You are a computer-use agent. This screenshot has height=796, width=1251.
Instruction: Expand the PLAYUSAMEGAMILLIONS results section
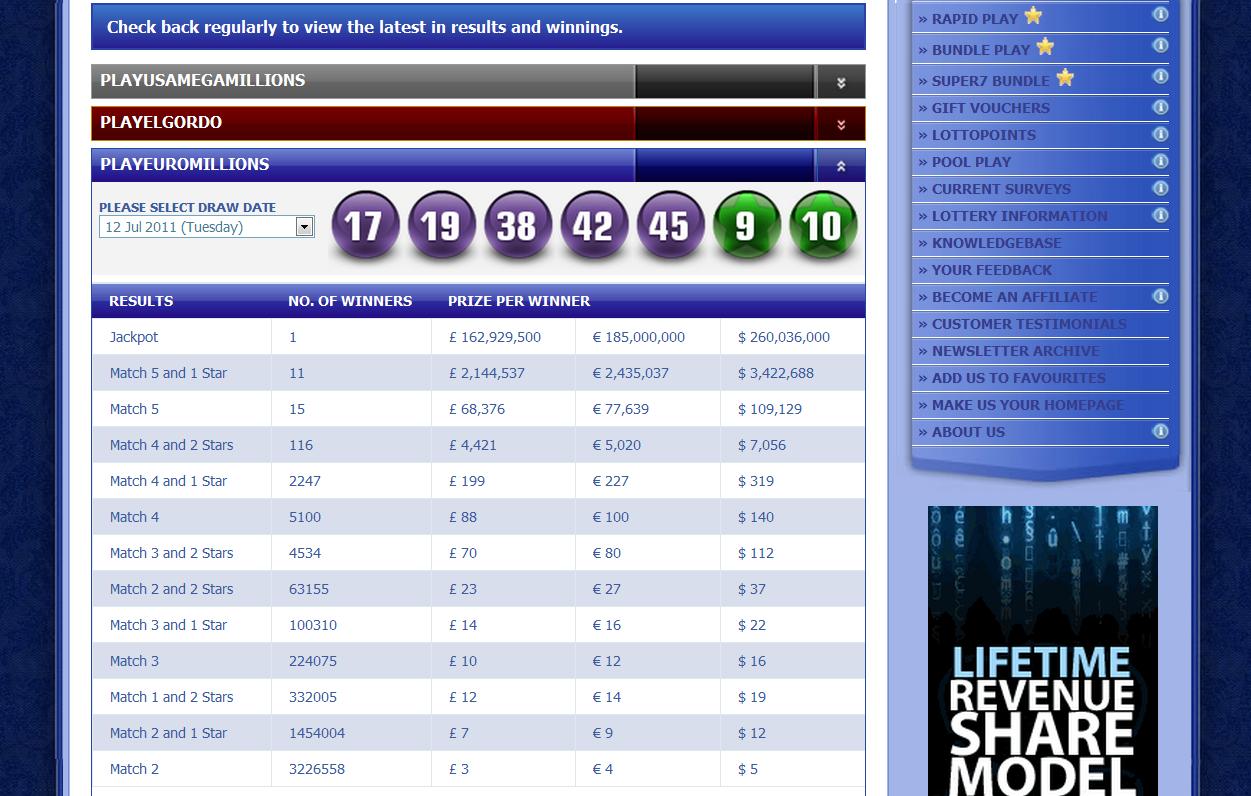[x=841, y=82]
